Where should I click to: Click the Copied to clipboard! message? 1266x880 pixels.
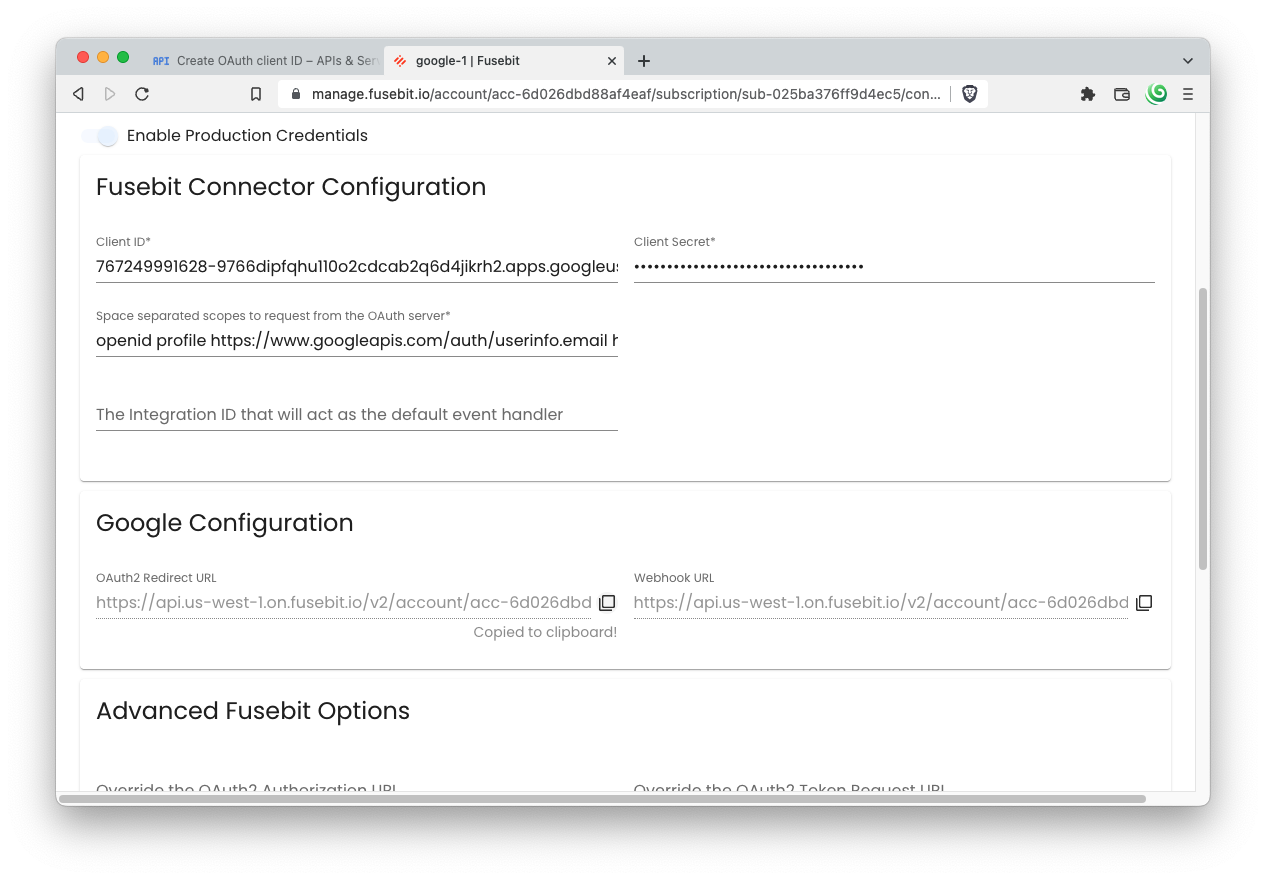pos(545,632)
